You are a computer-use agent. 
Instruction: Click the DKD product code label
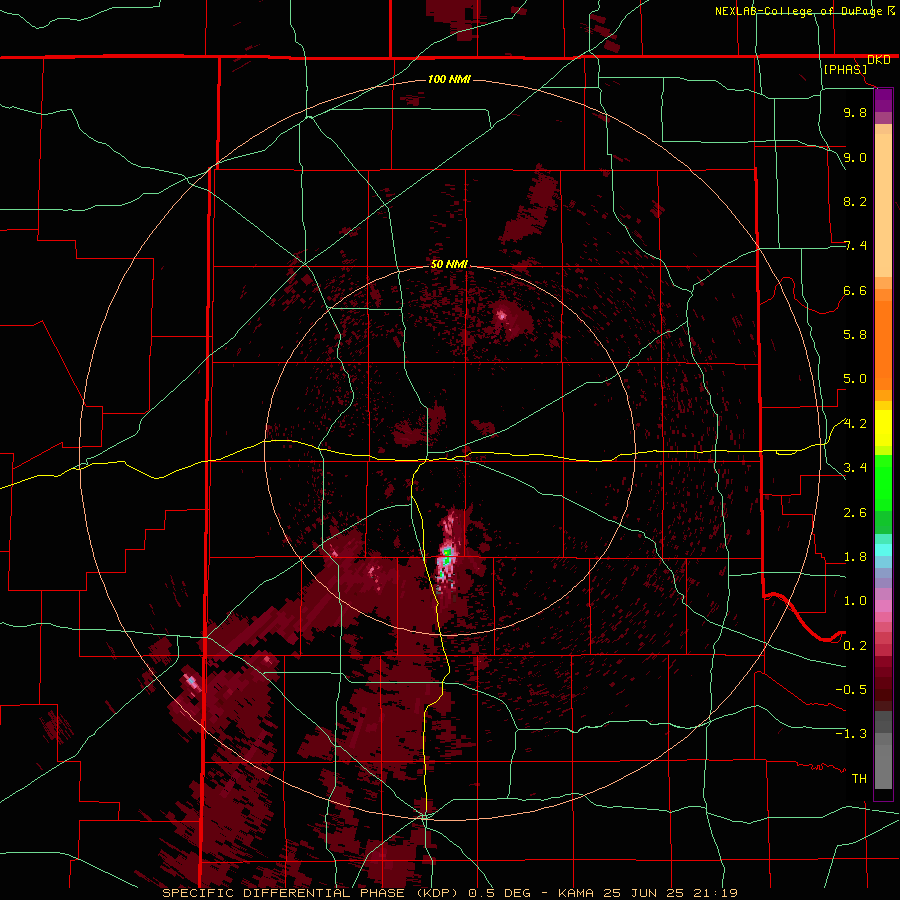(879, 60)
